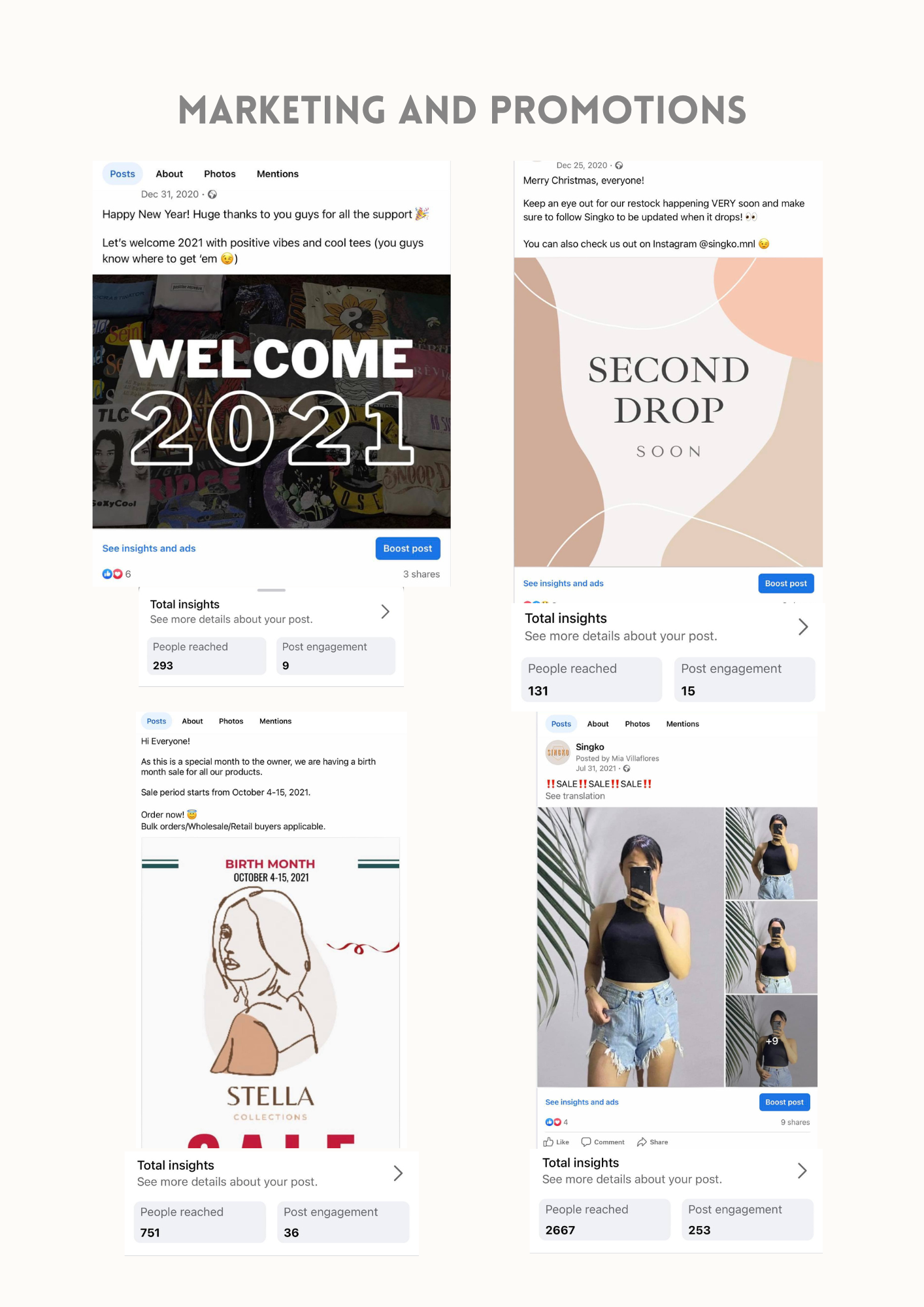
Task: Open Total insights arrow for 751 reached post
Action: [x=398, y=1173]
